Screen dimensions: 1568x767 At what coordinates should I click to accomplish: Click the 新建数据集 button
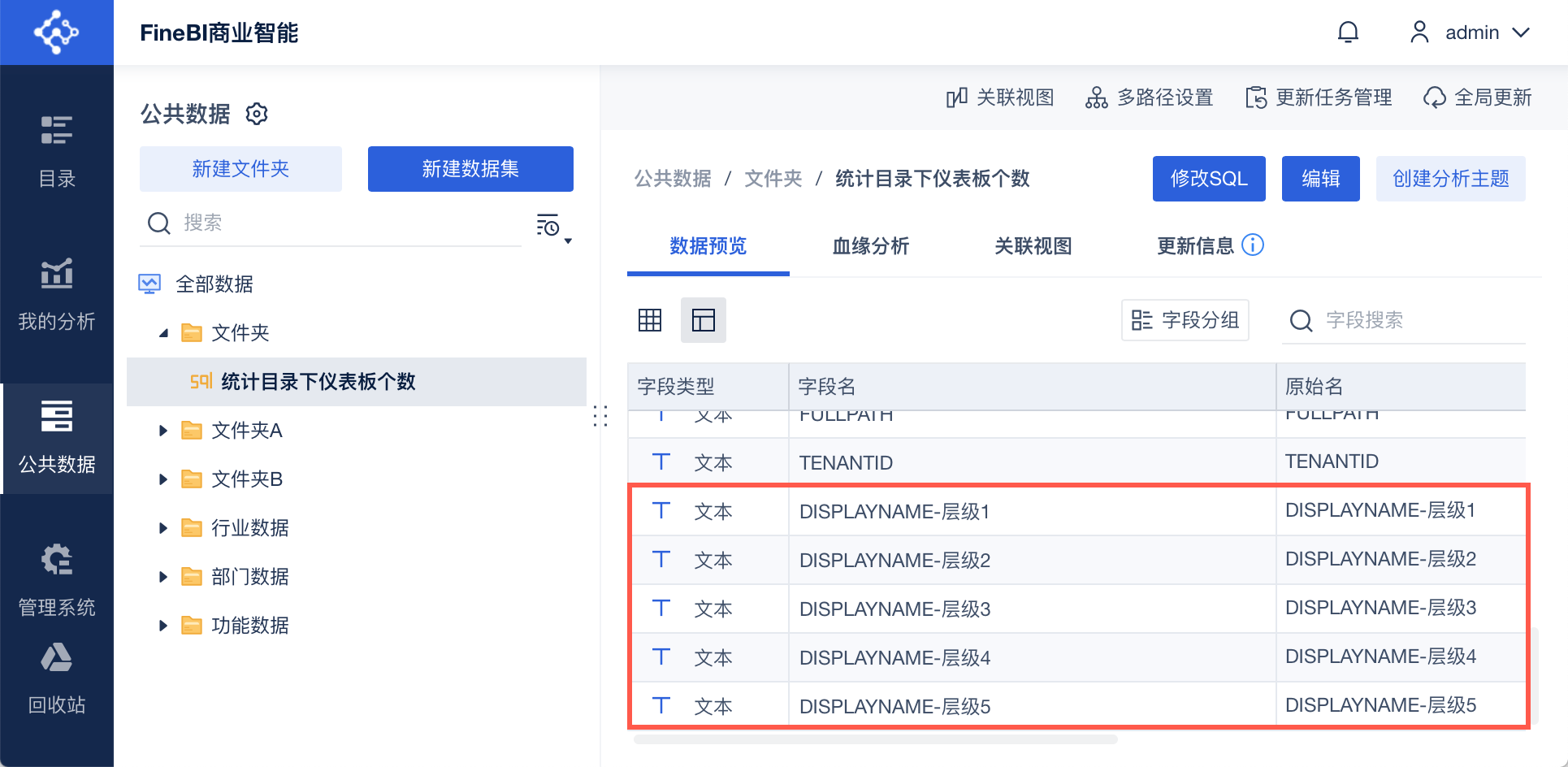point(470,169)
